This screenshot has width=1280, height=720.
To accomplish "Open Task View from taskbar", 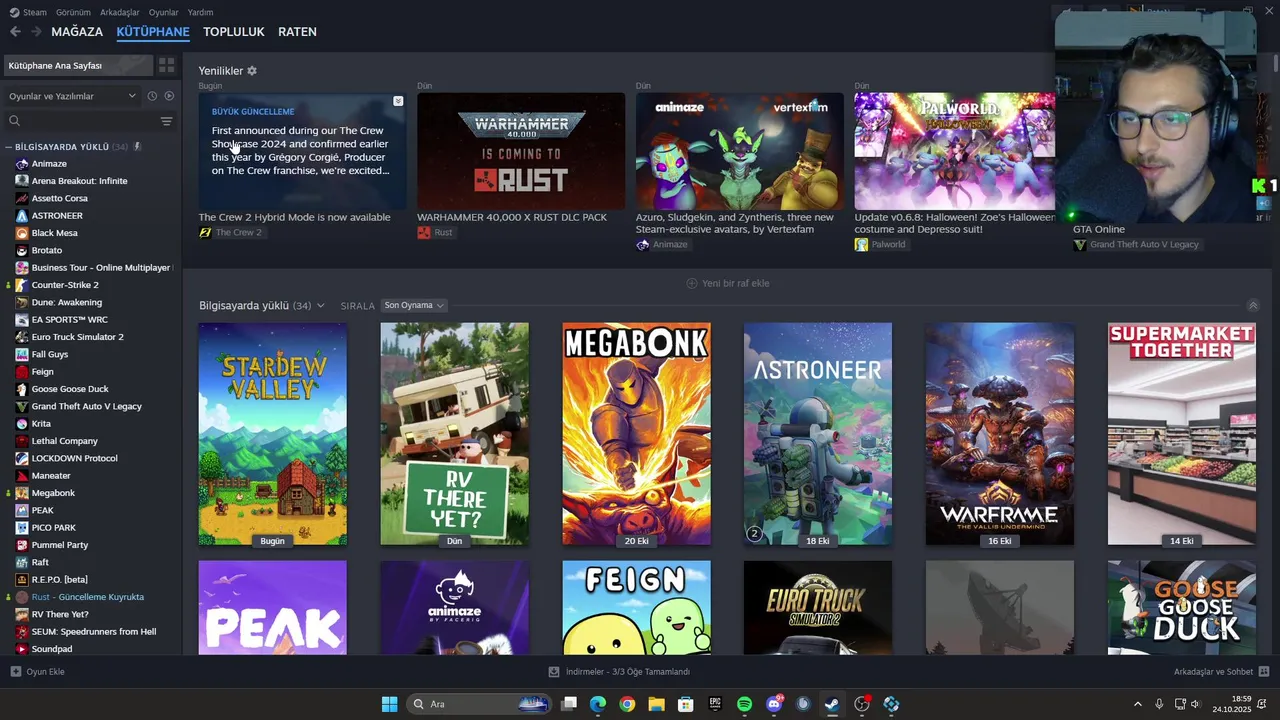I will (569, 704).
